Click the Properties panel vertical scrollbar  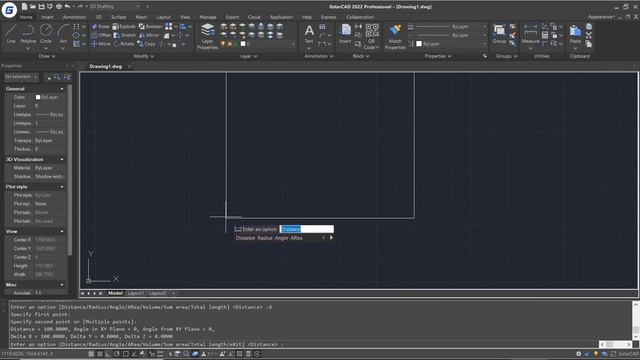click(x=70, y=170)
